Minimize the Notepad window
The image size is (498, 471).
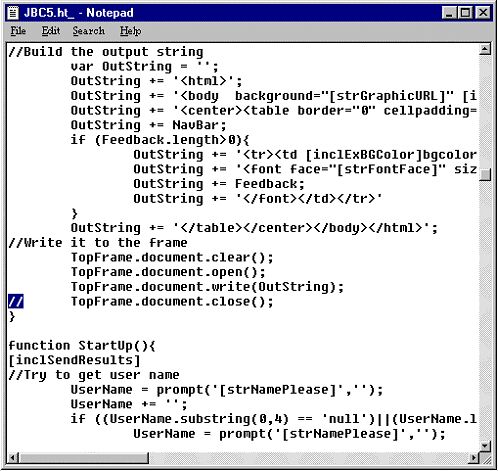point(449,13)
